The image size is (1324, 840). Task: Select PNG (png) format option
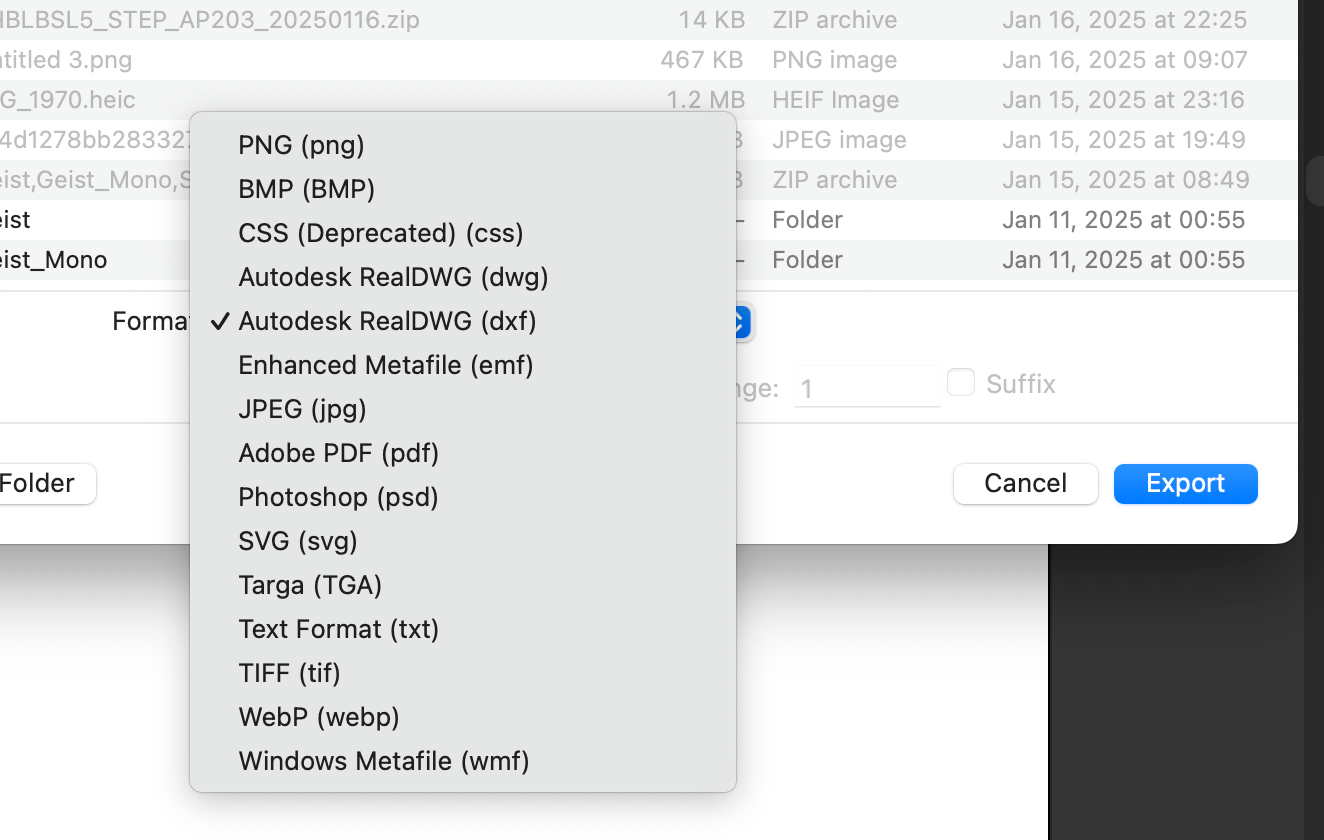tap(301, 145)
